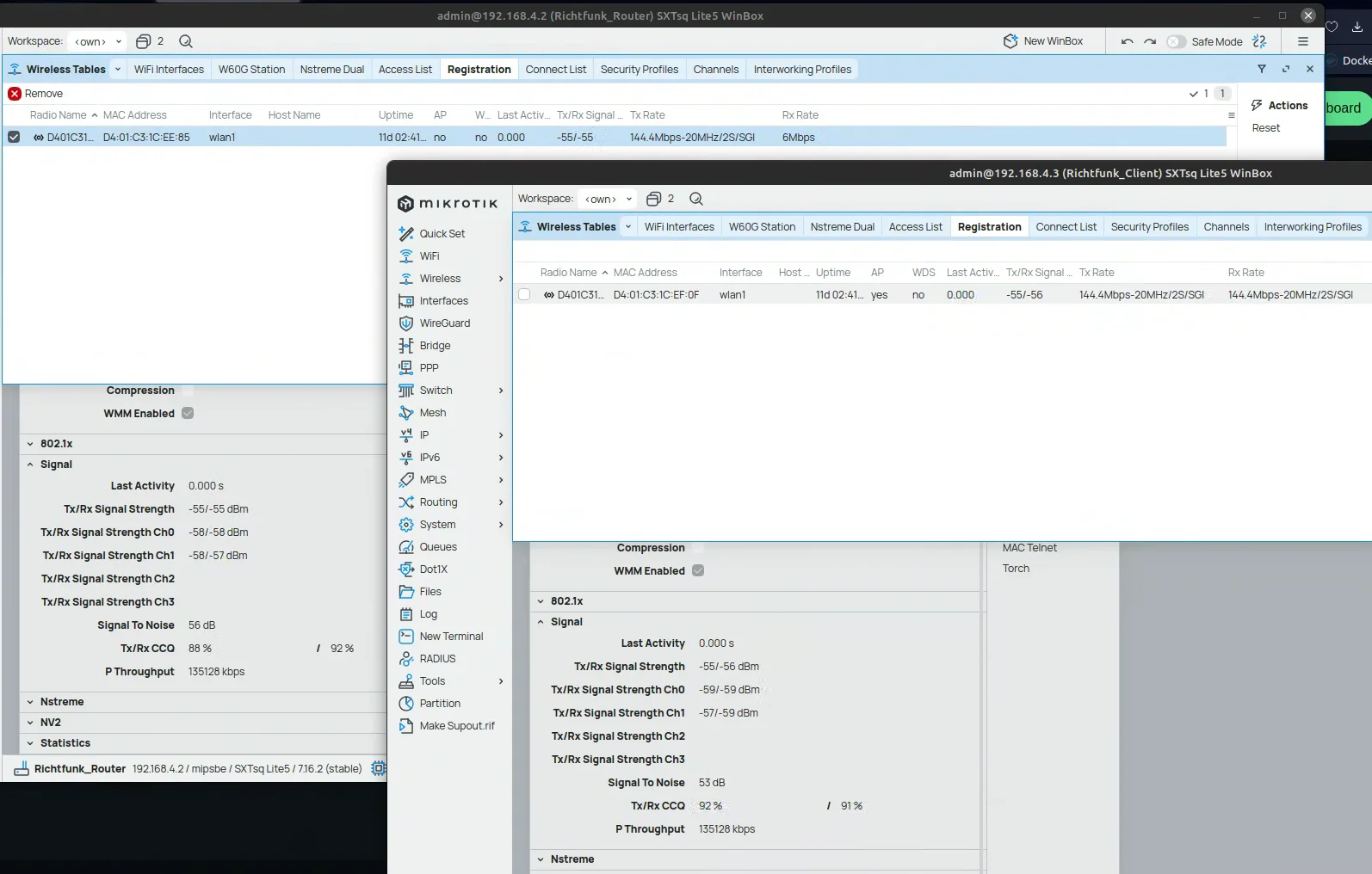Toggle Safe Mode switch in Router window
The width and height of the screenshot is (1372, 874).
click(x=1176, y=41)
